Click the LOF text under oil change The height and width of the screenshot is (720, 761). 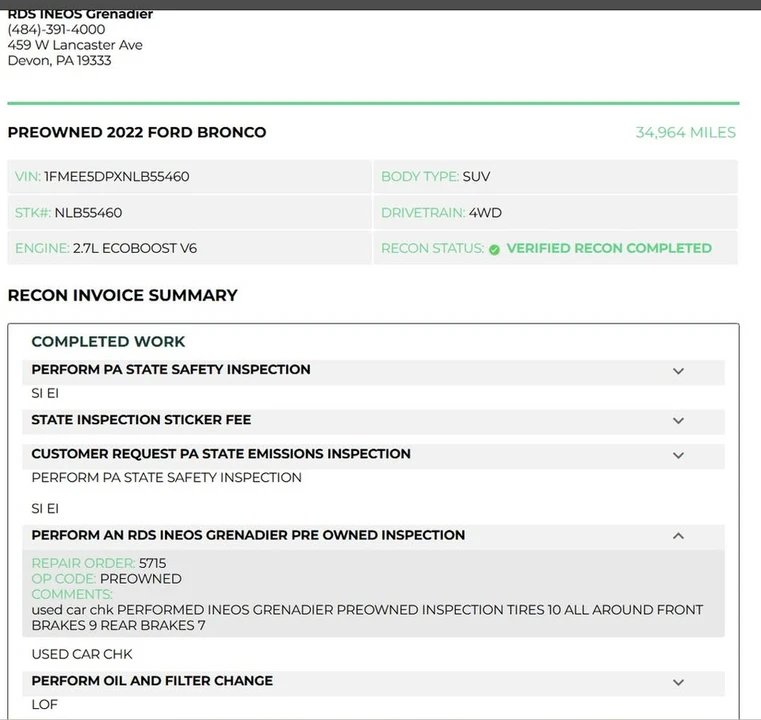44,704
